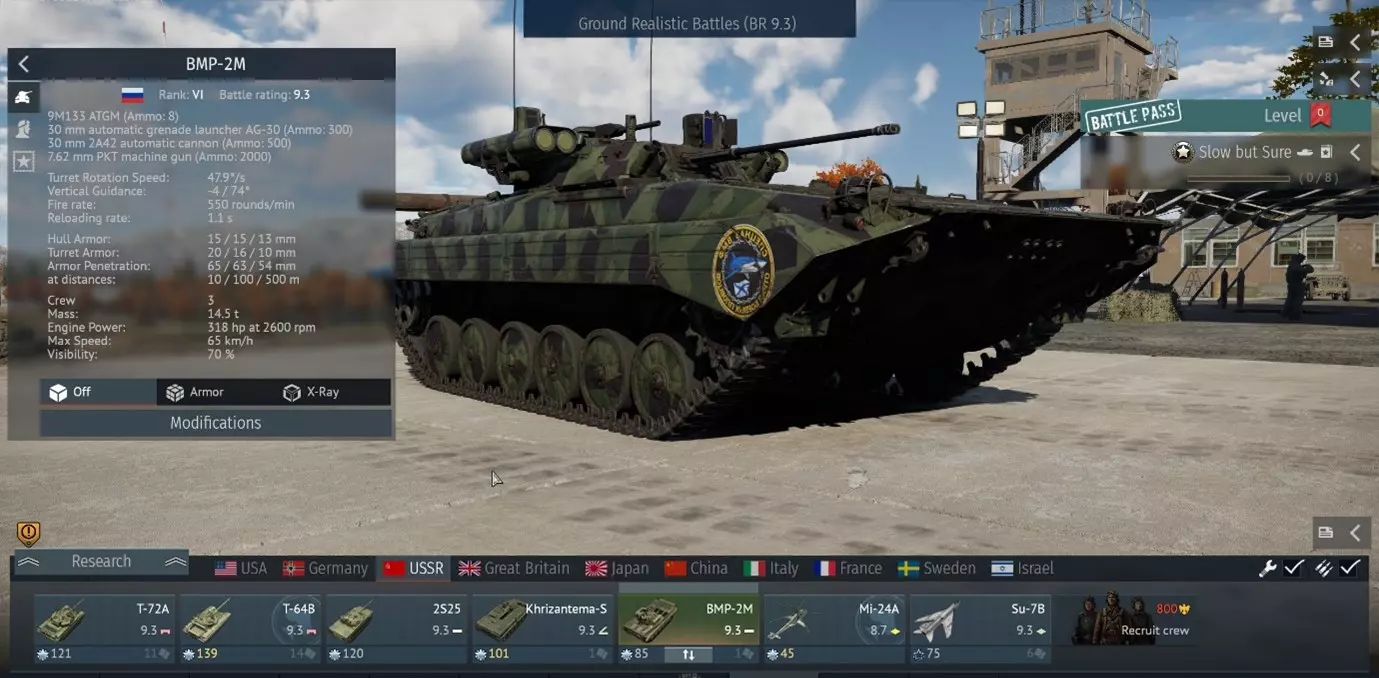Close the BMP-2M info panel back arrow
This screenshot has width=1379, height=678.
(x=23, y=64)
